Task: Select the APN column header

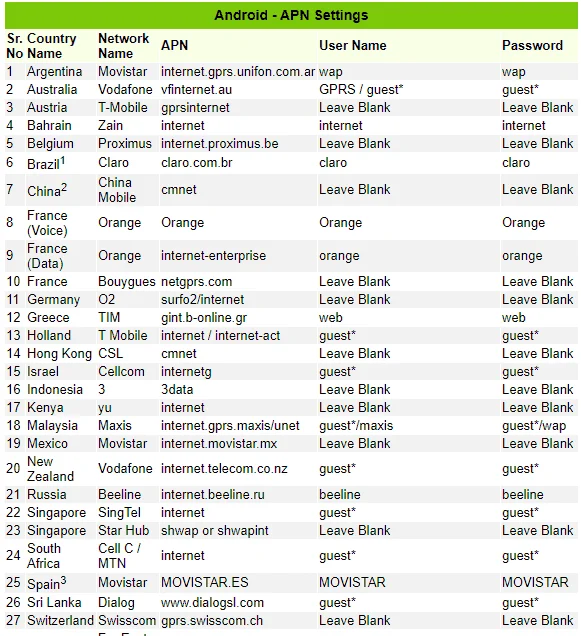Action: click(x=174, y=45)
